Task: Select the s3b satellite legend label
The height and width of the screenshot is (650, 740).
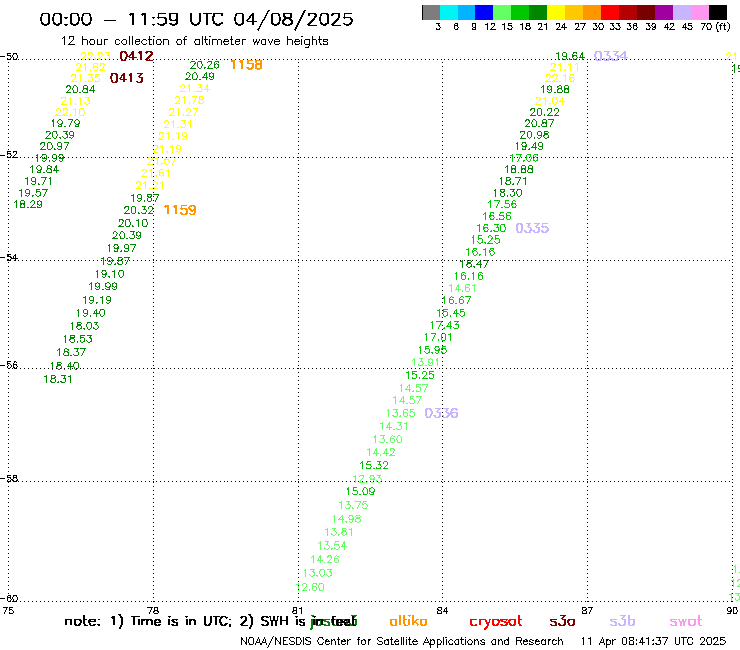Action: (622, 621)
